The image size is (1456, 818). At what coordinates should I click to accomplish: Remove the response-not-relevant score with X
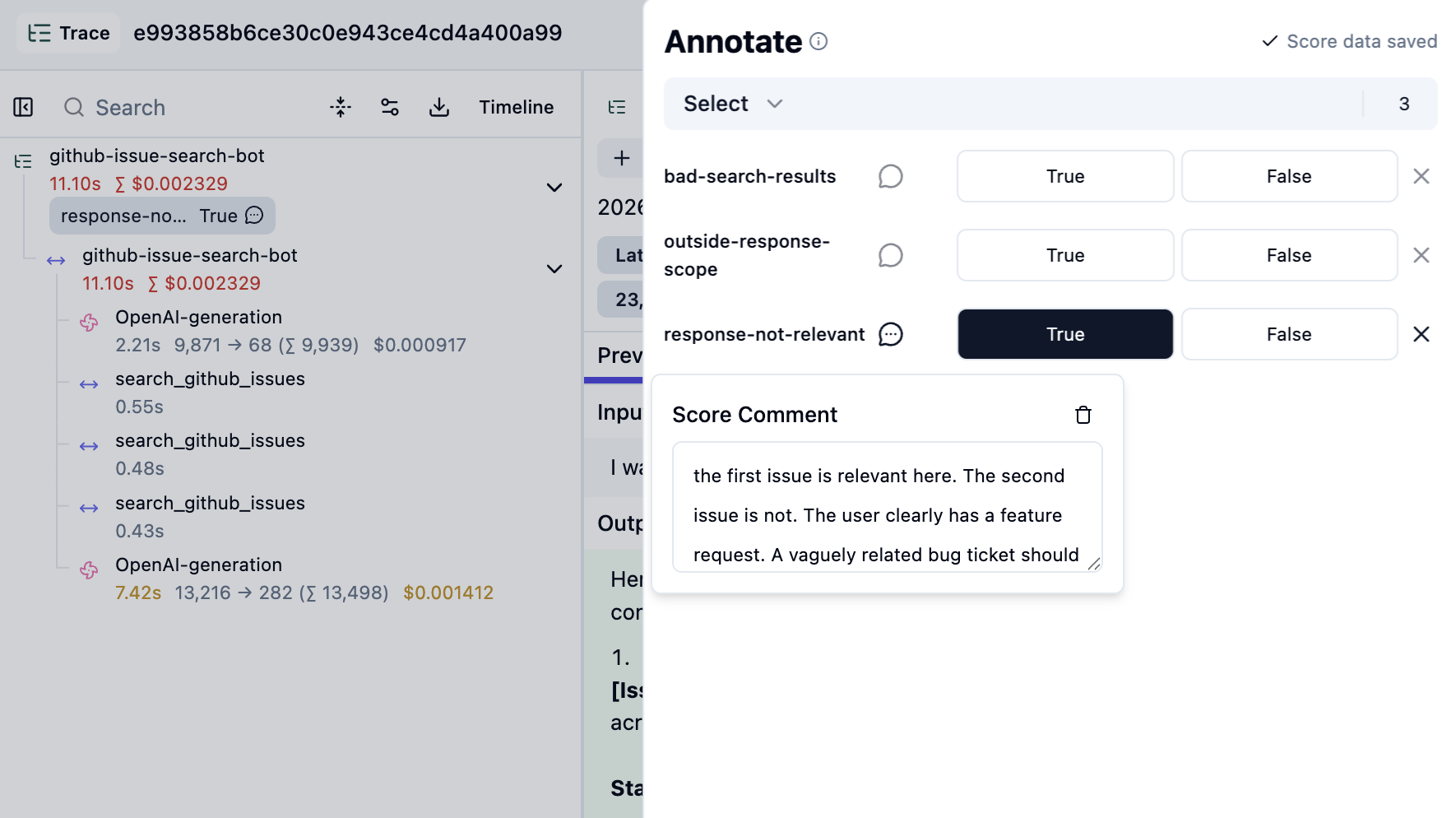click(1421, 334)
